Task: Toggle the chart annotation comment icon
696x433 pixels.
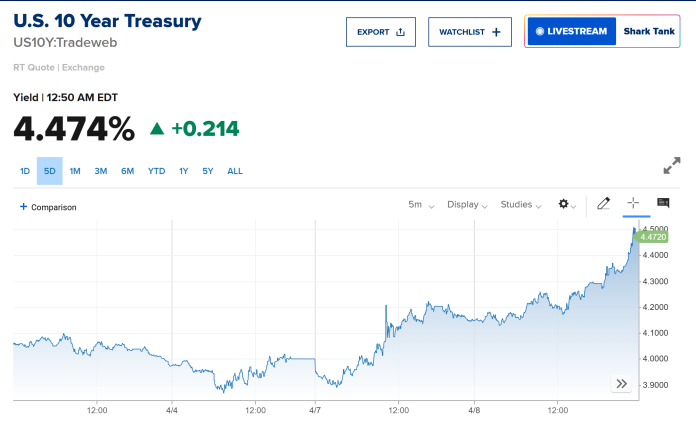Action: coord(663,203)
